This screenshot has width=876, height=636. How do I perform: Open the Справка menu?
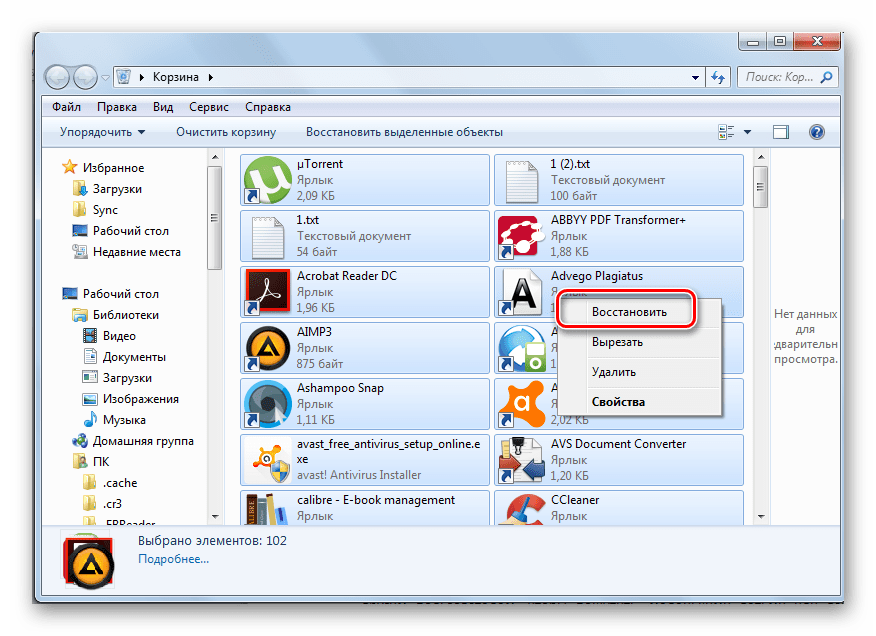coord(268,107)
